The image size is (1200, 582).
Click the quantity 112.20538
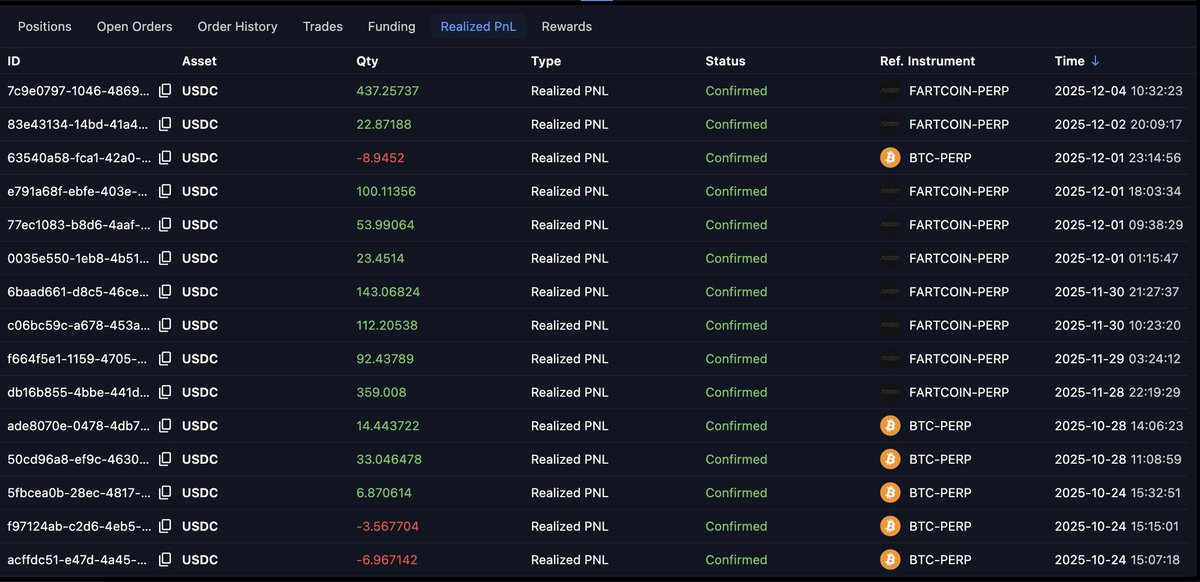pyautogui.click(x=387, y=326)
